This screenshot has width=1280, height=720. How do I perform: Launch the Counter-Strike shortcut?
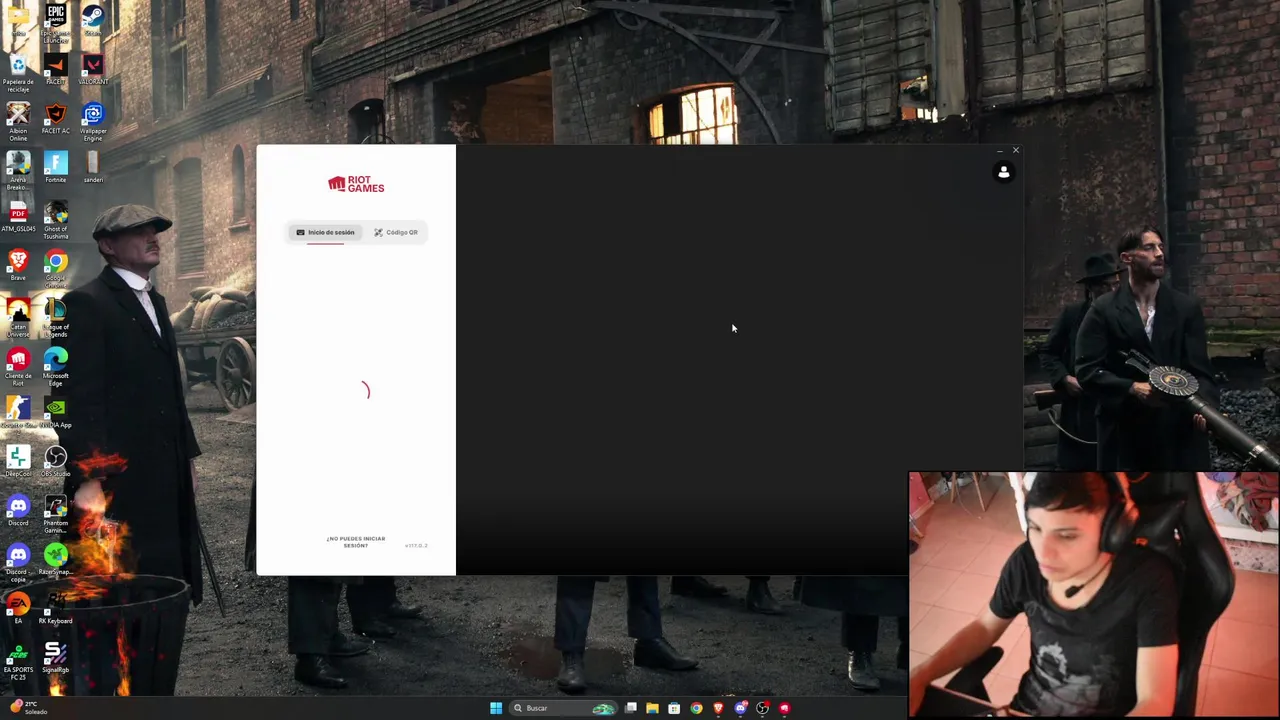(x=18, y=411)
